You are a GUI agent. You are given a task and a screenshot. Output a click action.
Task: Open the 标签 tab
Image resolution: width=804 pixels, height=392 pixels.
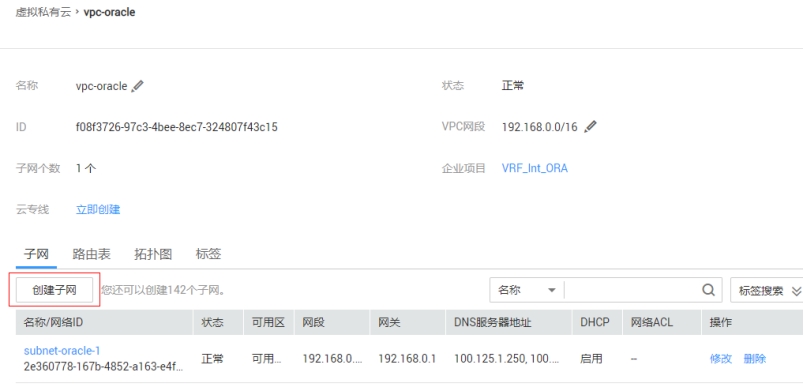tap(208, 254)
